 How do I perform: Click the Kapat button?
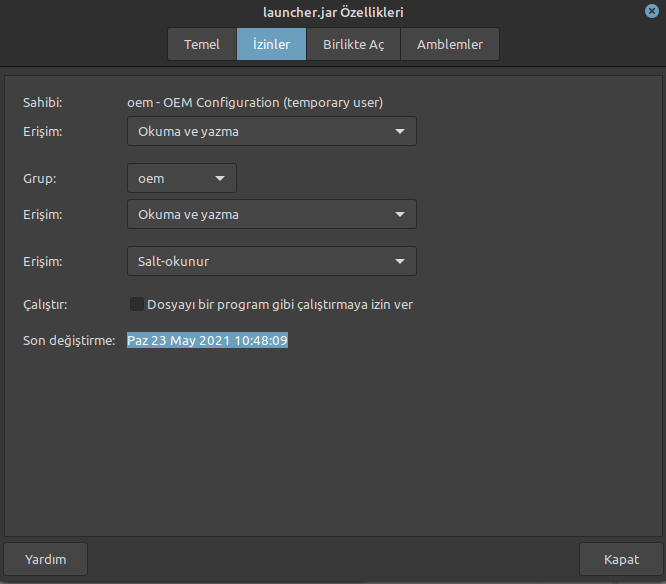coord(621,559)
